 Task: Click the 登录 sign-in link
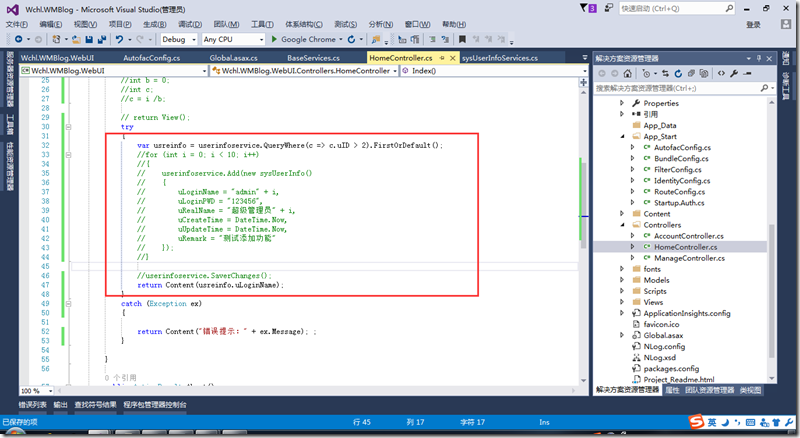[x=754, y=25]
